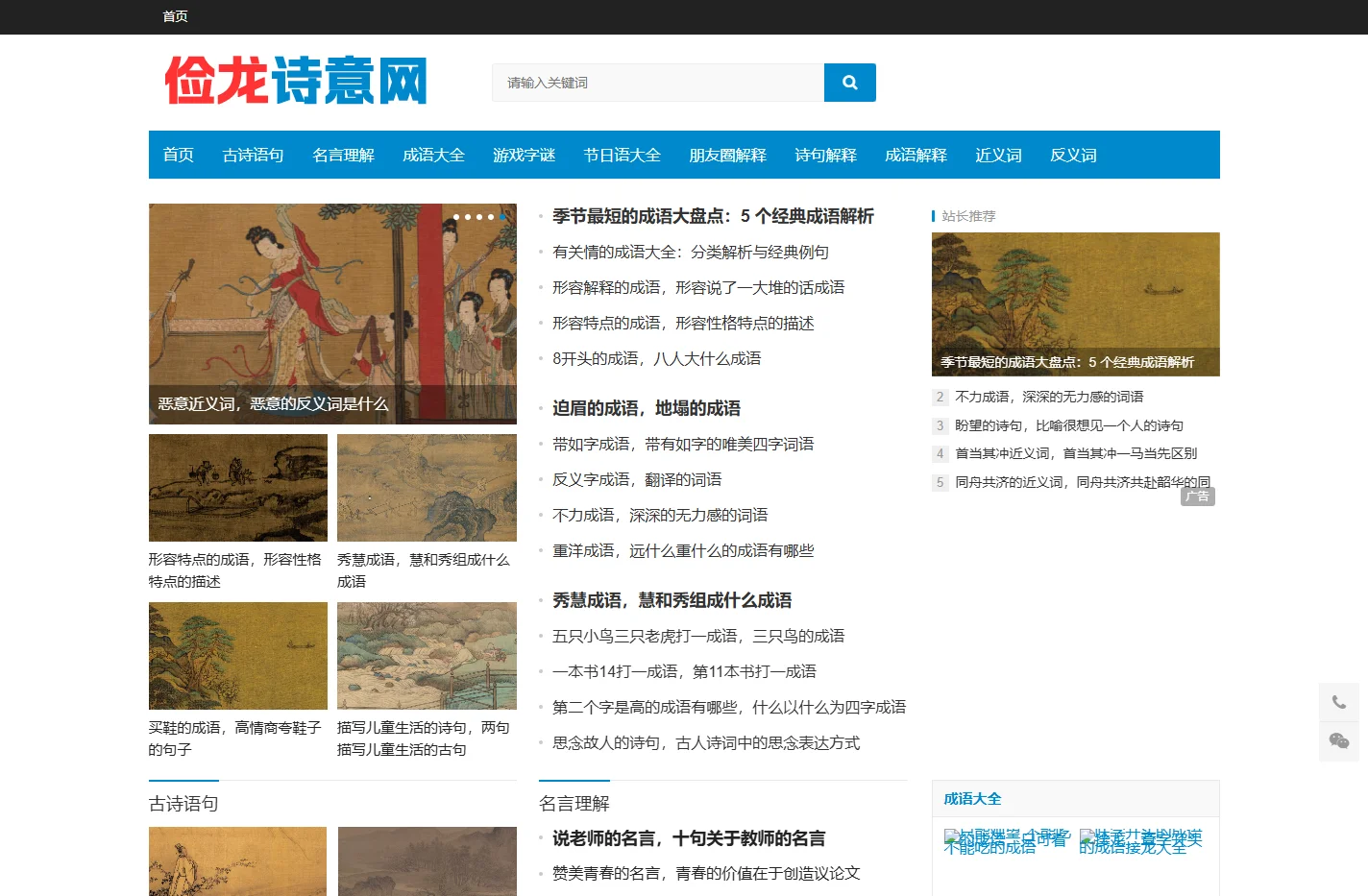
Task: Click the blue search magnifier button
Action: click(849, 83)
